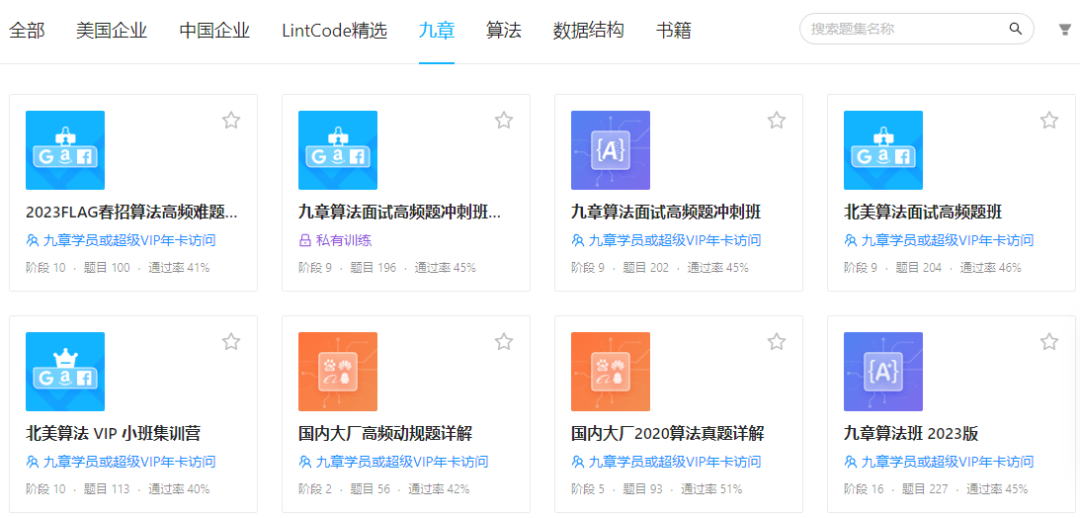Click the cover image of 私有训练 冲刺班 card
The image size is (1080, 518).
click(338, 150)
